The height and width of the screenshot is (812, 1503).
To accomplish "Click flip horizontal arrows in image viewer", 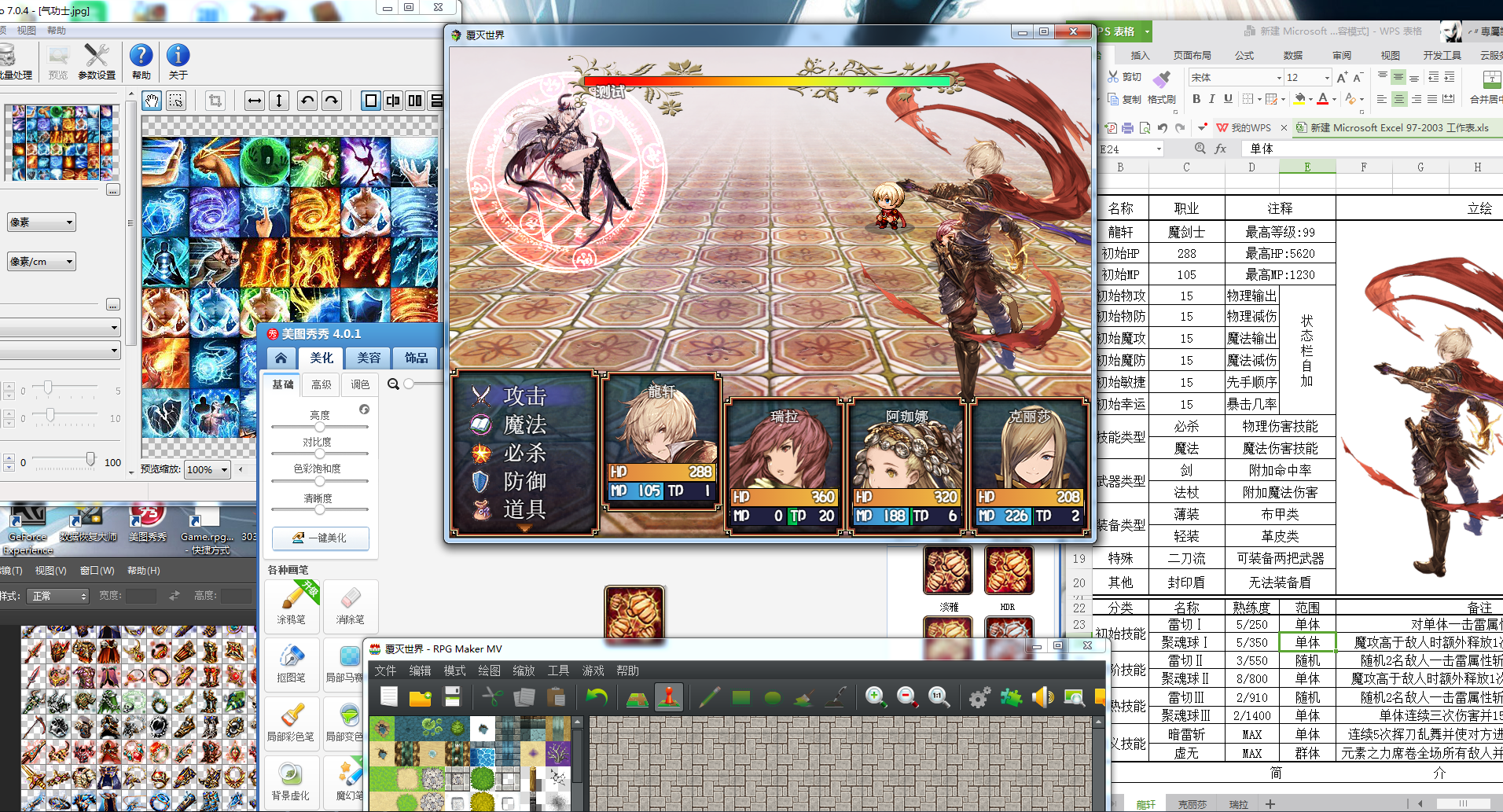I will pyautogui.click(x=254, y=100).
